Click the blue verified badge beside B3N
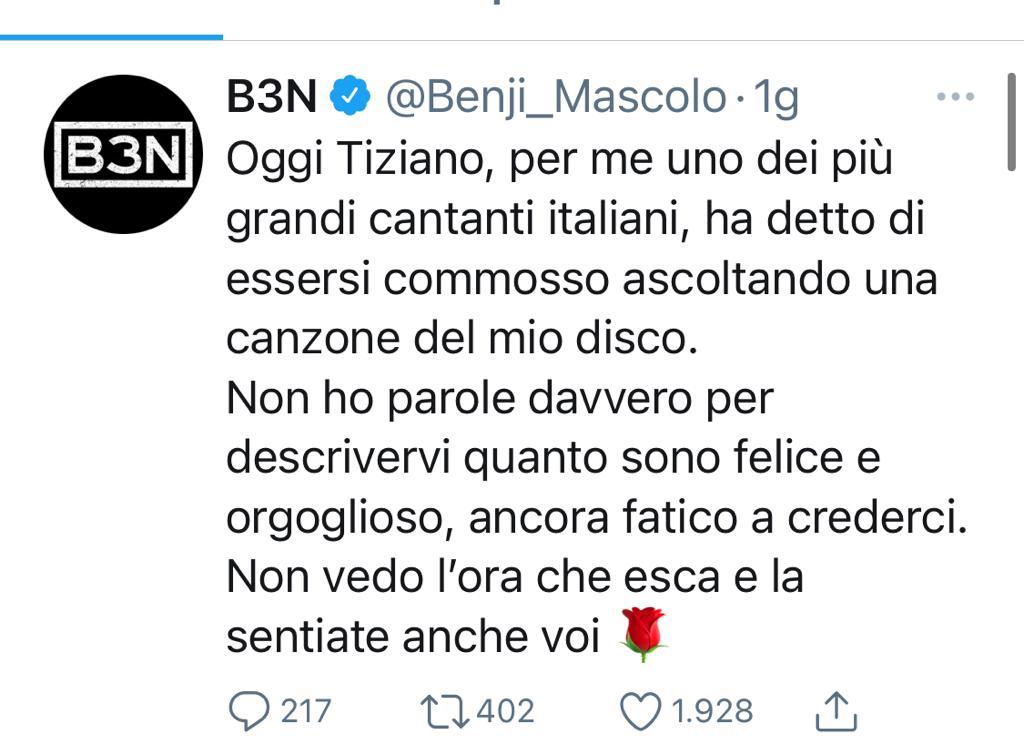Viewport: 1024px width, 755px height. pos(351,97)
